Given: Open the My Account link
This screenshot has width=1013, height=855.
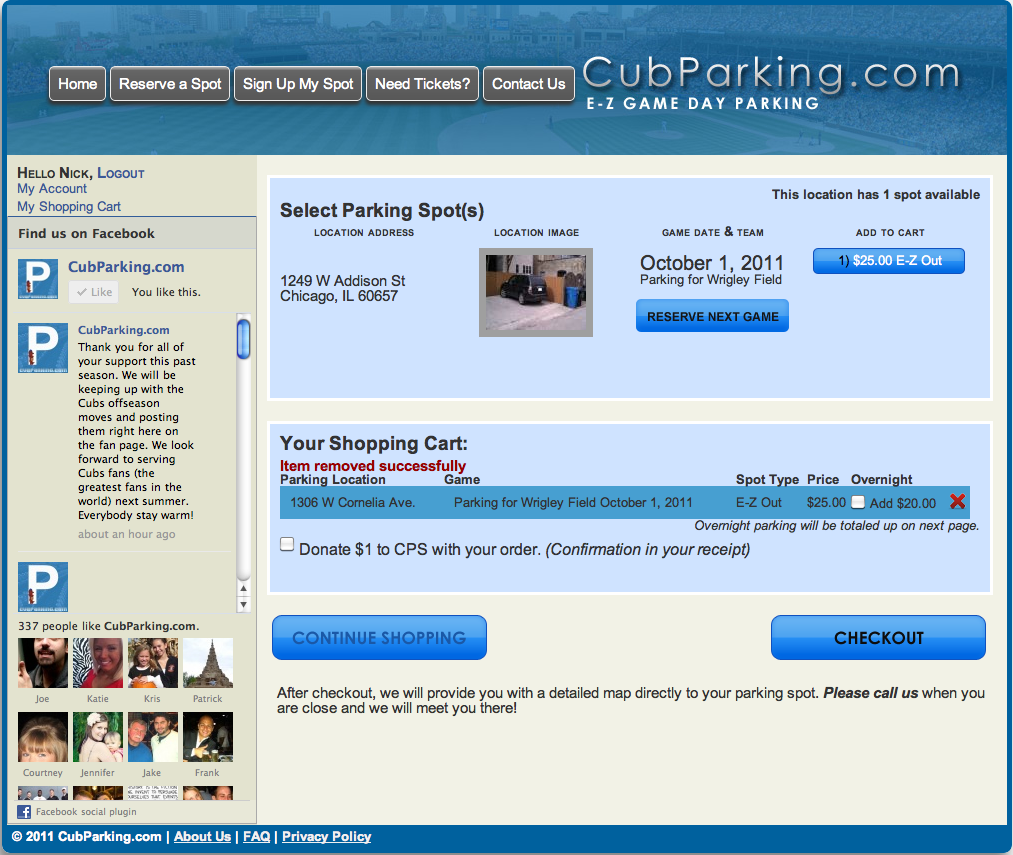Looking at the screenshot, I should (52, 189).
